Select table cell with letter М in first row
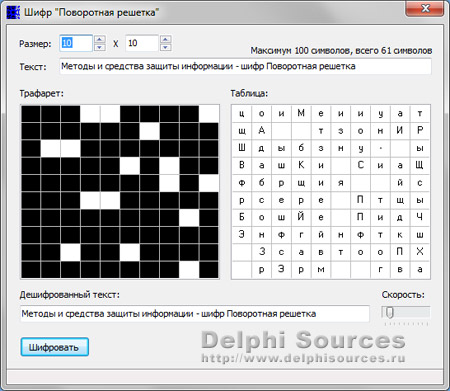This screenshot has height=391, width=450. pyautogui.click(x=301, y=114)
